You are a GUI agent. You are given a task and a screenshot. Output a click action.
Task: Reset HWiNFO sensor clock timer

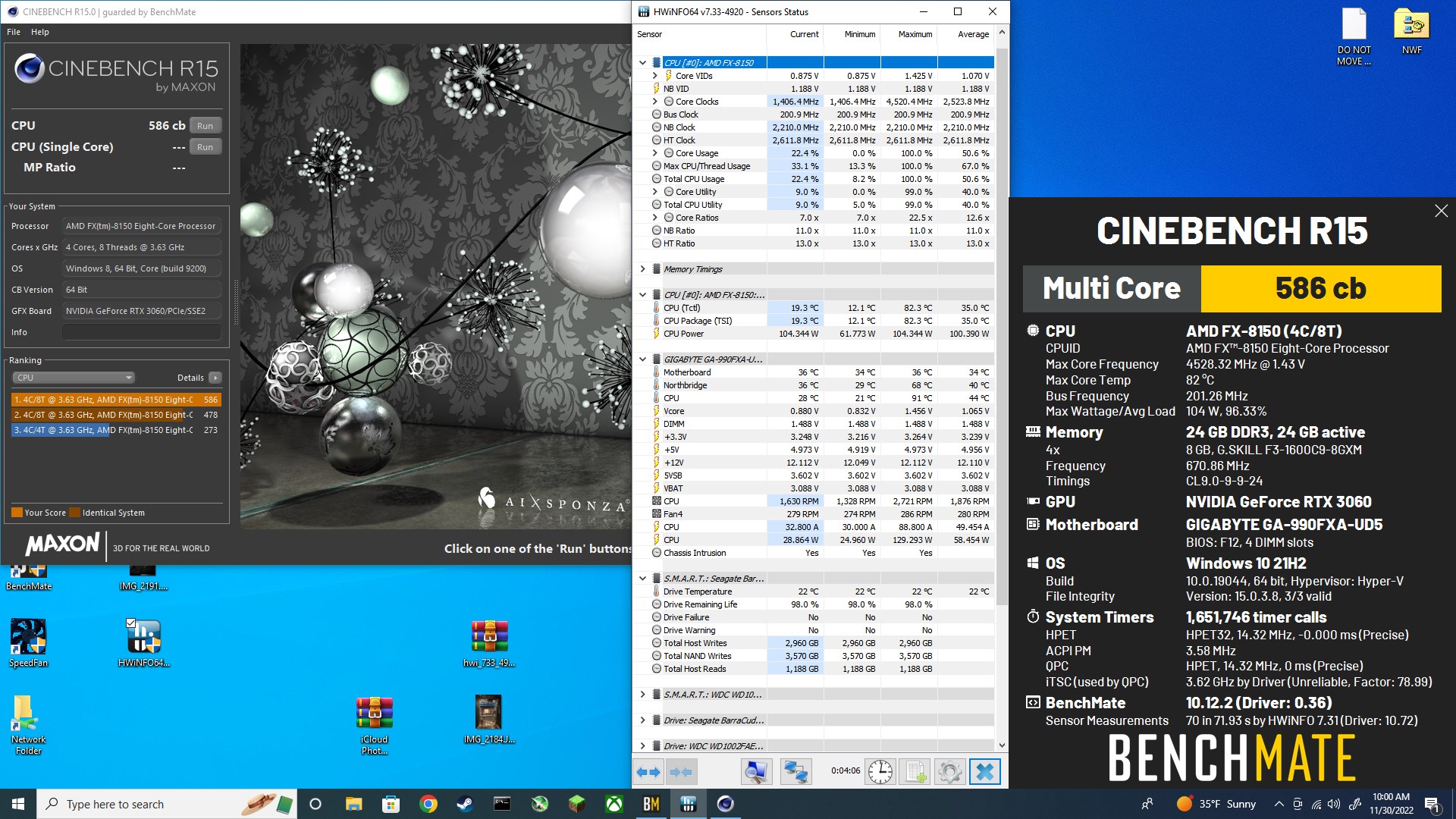coord(880,772)
